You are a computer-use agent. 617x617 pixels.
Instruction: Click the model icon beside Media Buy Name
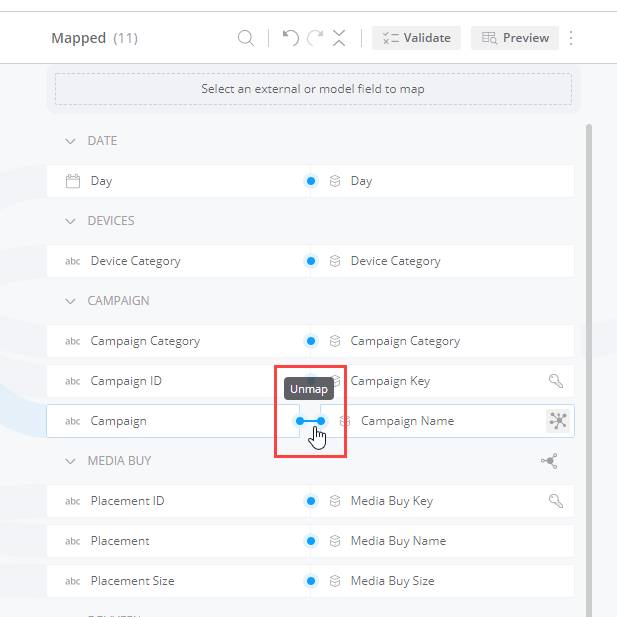click(x=335, y=541)
